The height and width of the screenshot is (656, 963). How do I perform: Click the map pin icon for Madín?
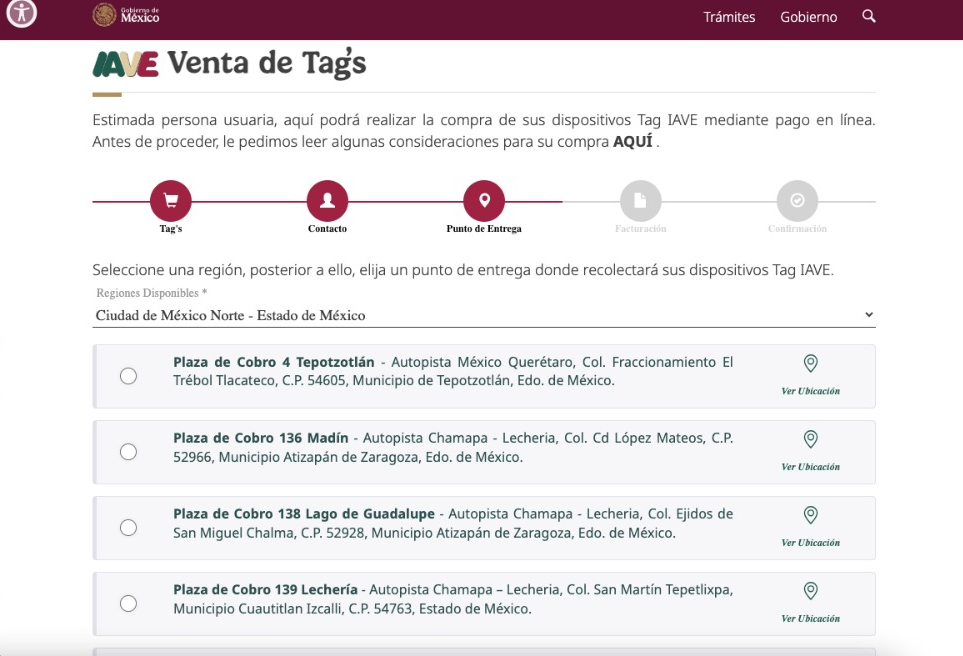(811, 439)
